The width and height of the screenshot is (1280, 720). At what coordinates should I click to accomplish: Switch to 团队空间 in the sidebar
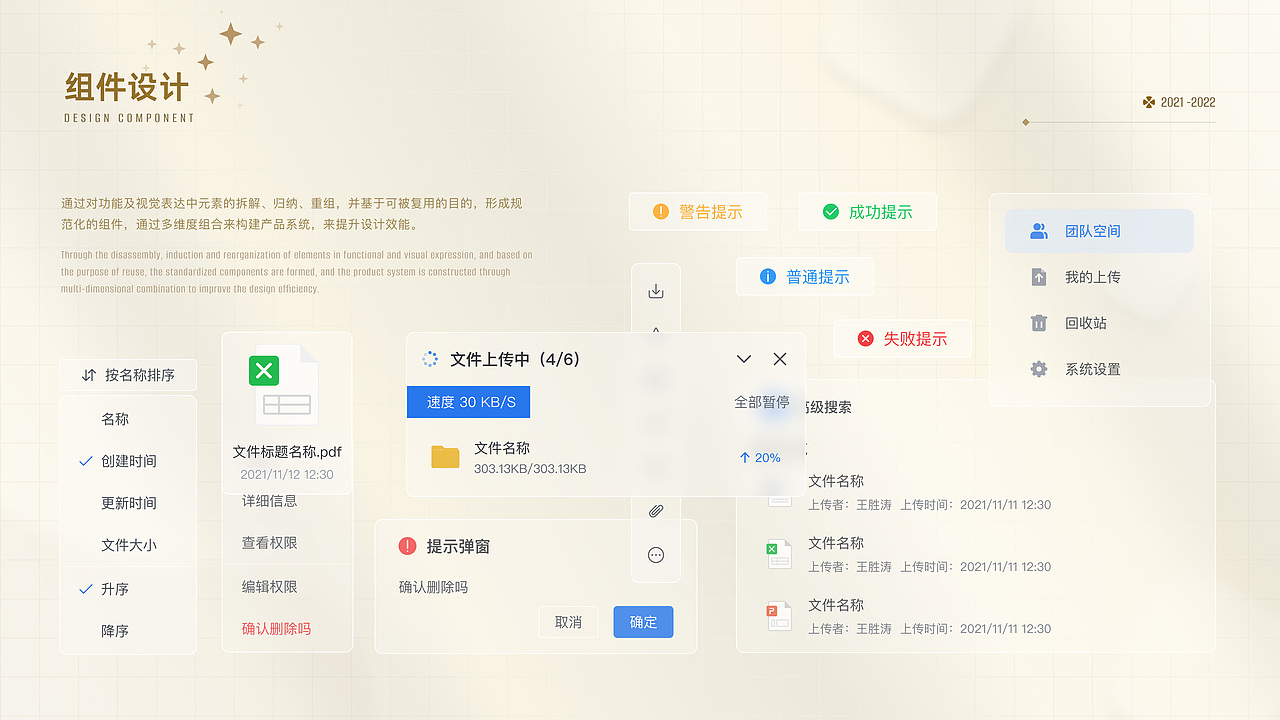(x=1098, y=230)
